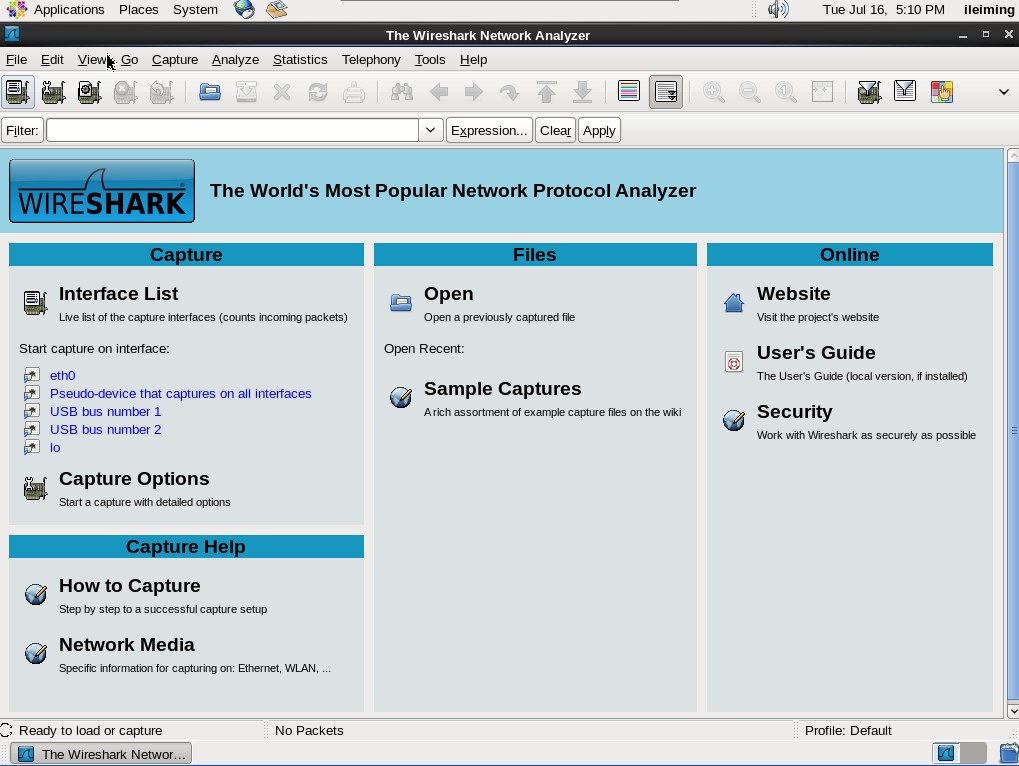Click into the Filter text field

tap(233, 130)
